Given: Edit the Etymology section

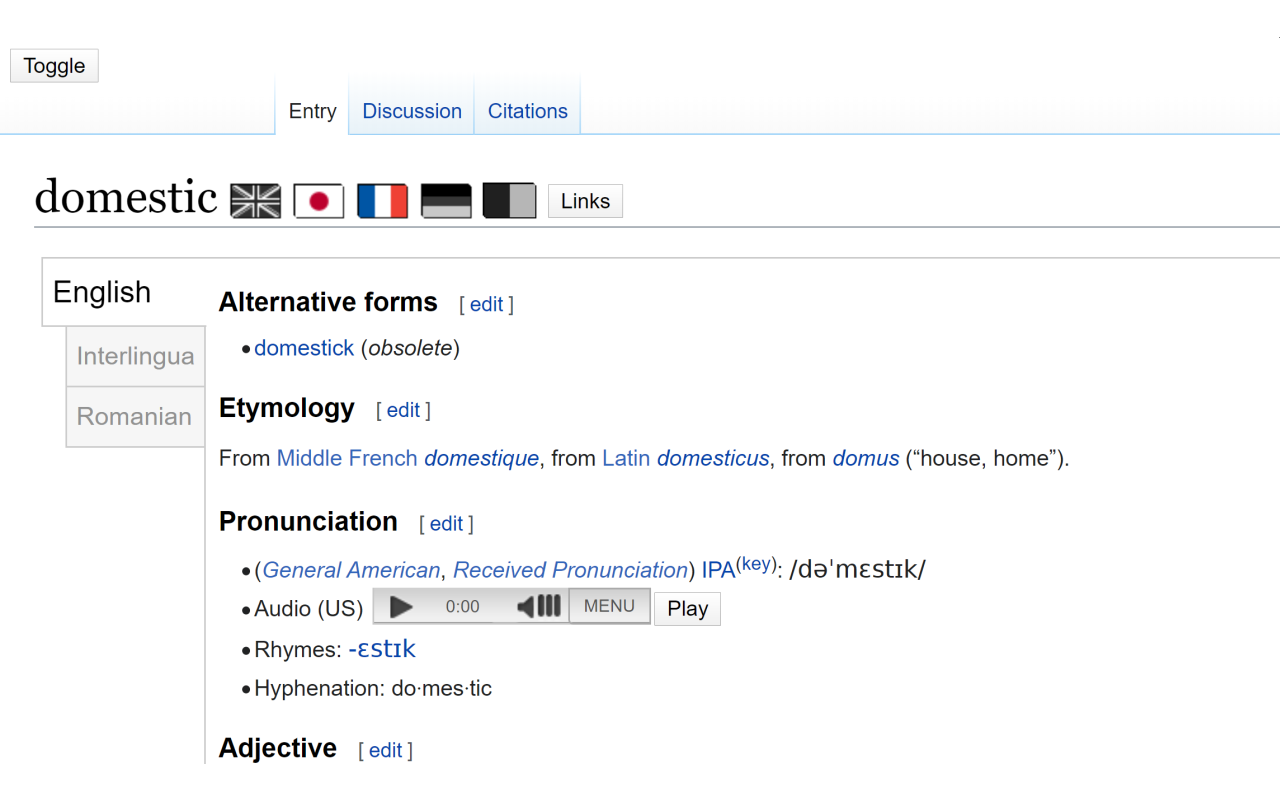Looking at the screenshot, I should 403,410.
